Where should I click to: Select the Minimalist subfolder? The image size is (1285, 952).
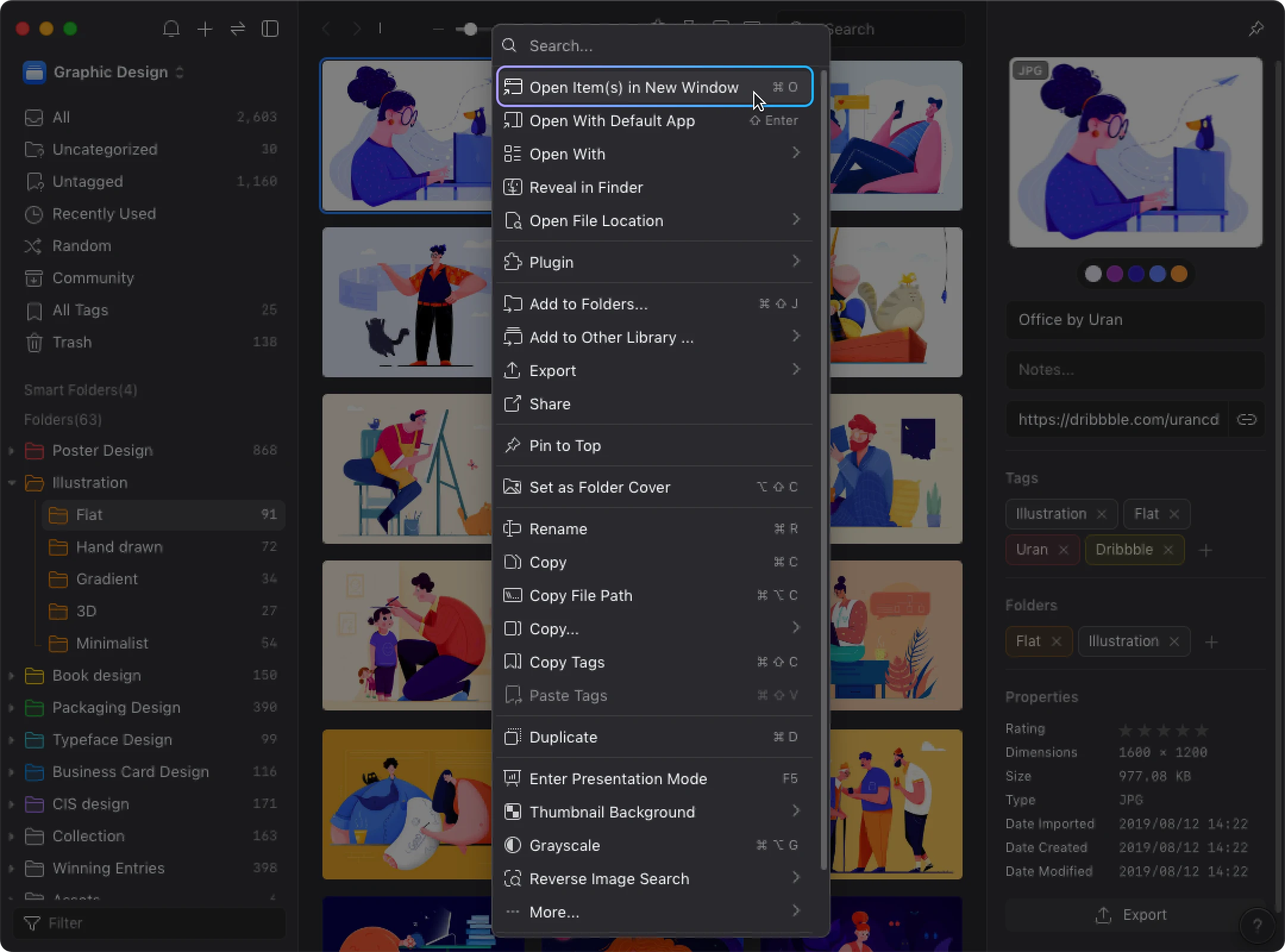tap(164, 643)
